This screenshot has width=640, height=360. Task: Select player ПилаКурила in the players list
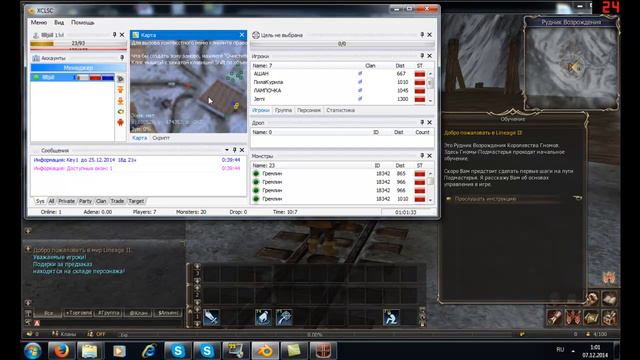pyautogui.click(x=268, y=82)
